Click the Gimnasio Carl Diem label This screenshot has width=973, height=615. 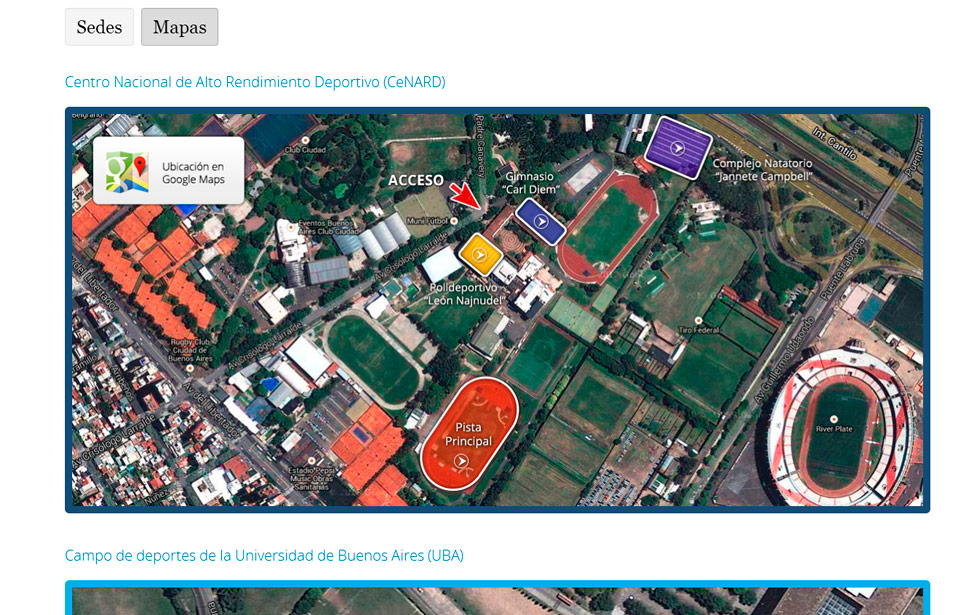click(x=530, y=182)
